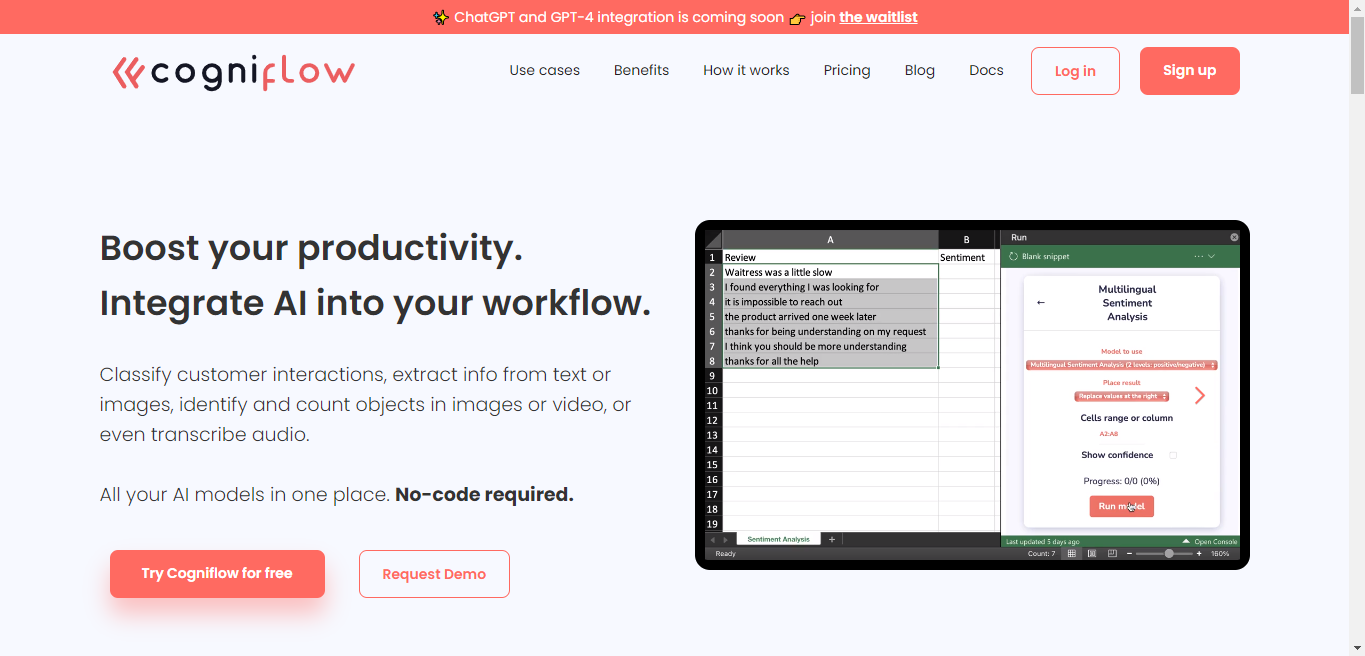Click the scrollbar up arrow
Screen dimensions: 1365x656
(1357, 8)
